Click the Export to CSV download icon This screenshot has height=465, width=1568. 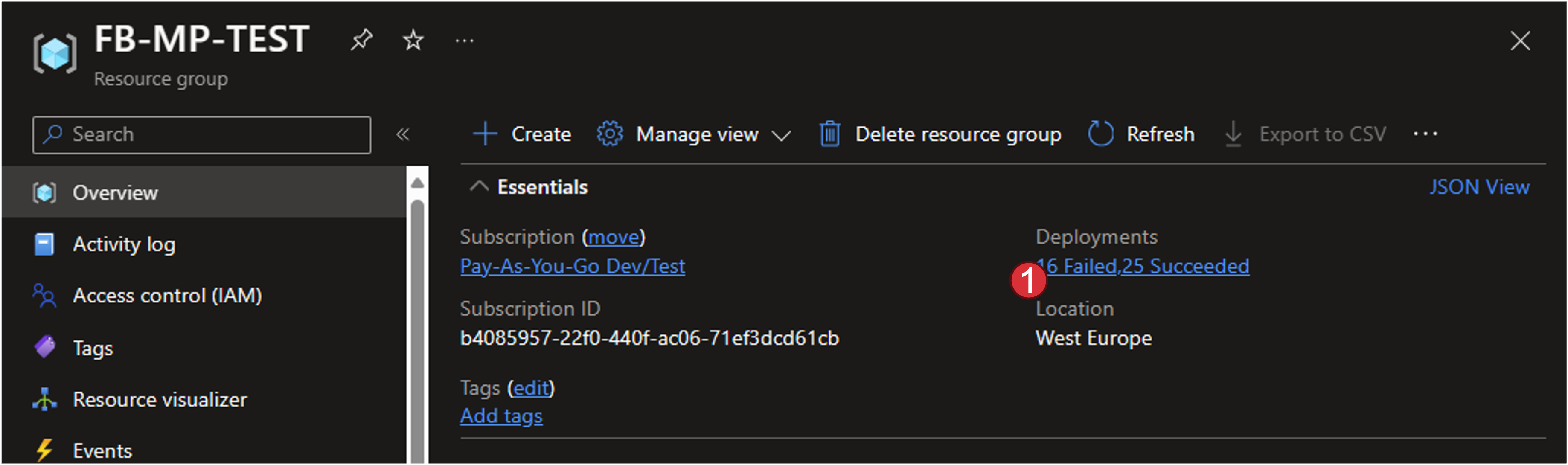pyautogui.click(x=1233, y=134)
